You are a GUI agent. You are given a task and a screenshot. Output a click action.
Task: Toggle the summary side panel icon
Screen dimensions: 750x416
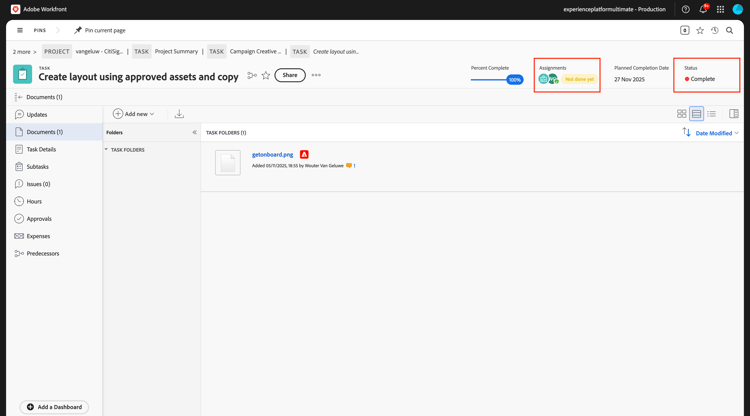point(734,114)
